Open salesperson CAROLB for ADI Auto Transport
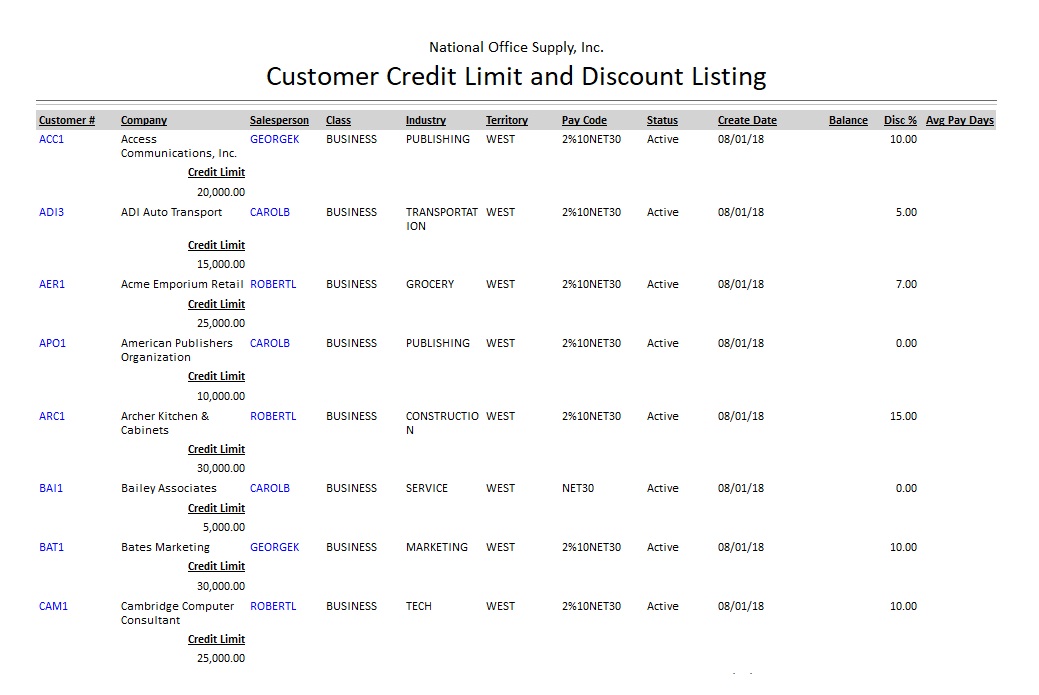 (270, 213)
